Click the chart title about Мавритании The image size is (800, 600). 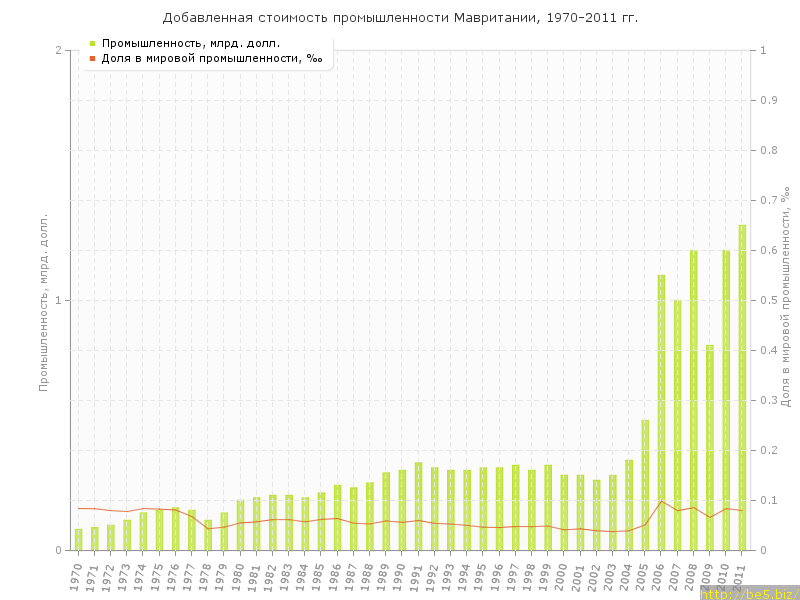tap(400, 18)
